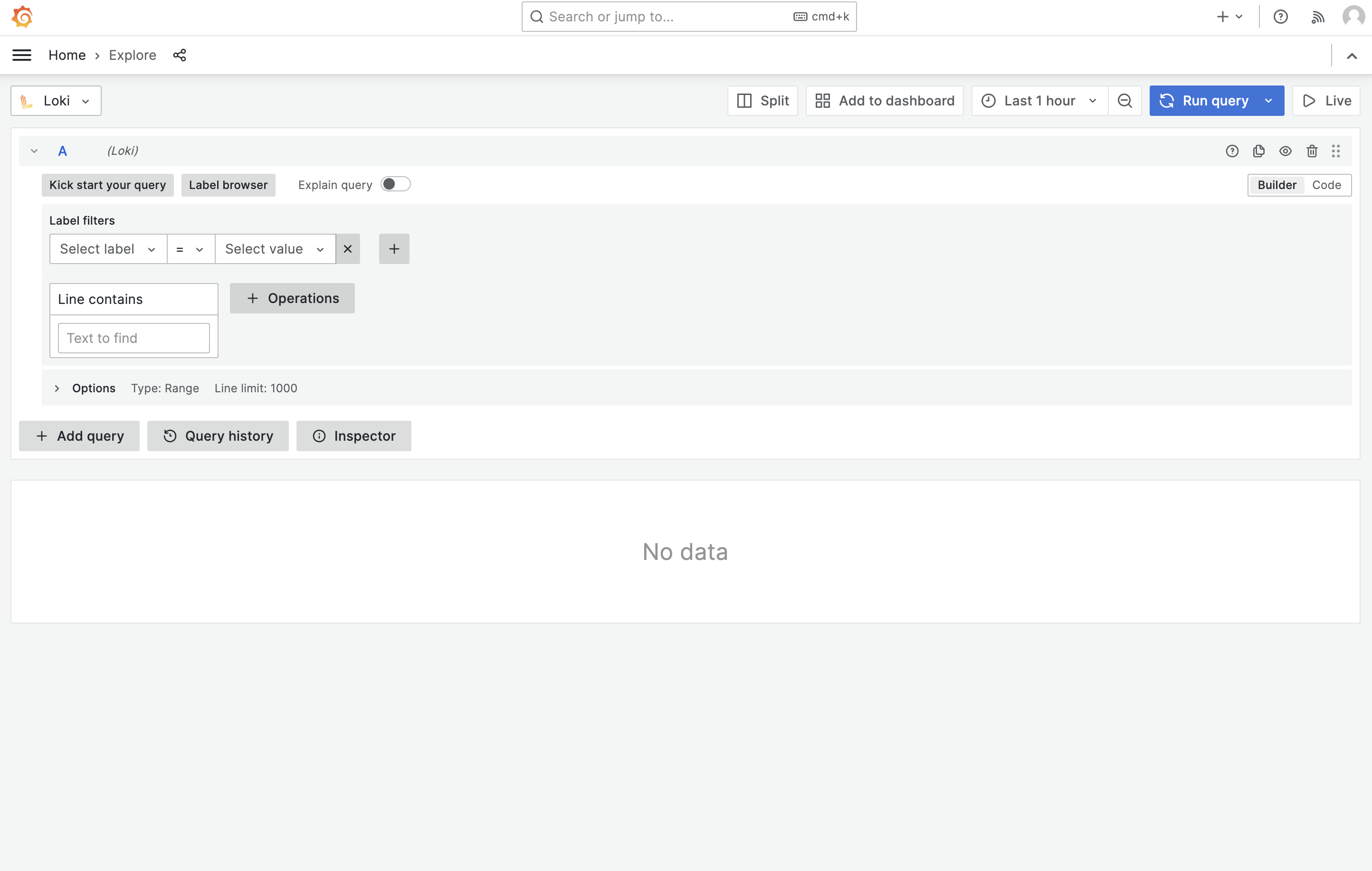Open the Last 1 hour time picker

click(1039, 101)
